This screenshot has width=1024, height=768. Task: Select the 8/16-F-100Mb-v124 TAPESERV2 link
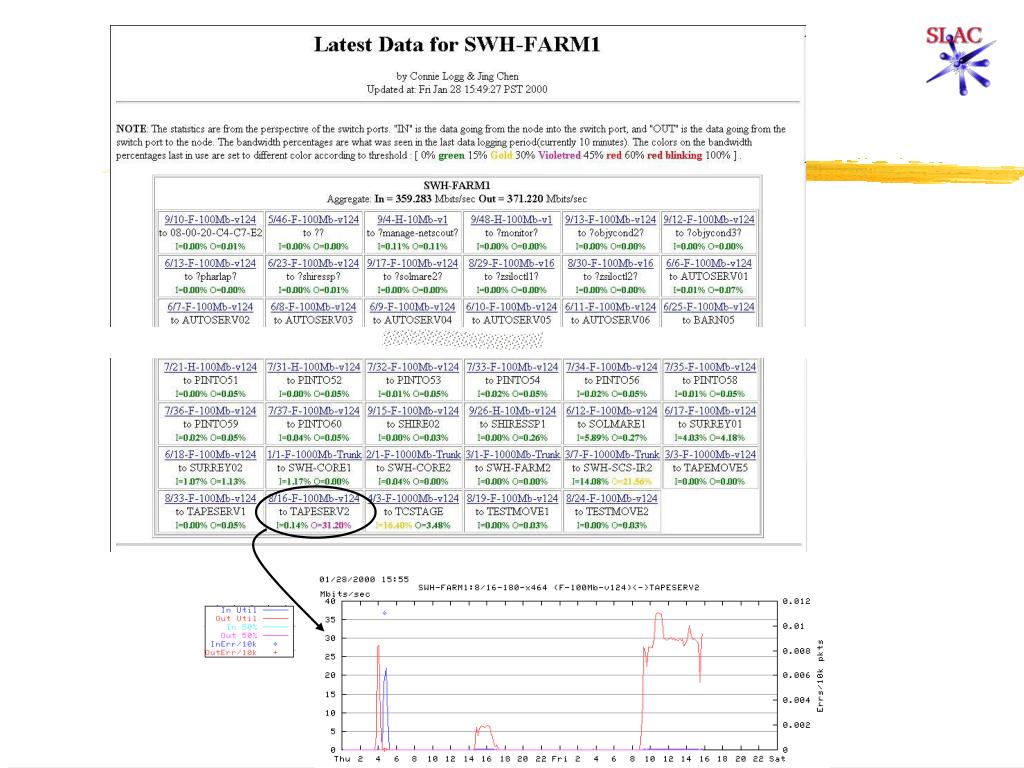[x=313, y=498]
